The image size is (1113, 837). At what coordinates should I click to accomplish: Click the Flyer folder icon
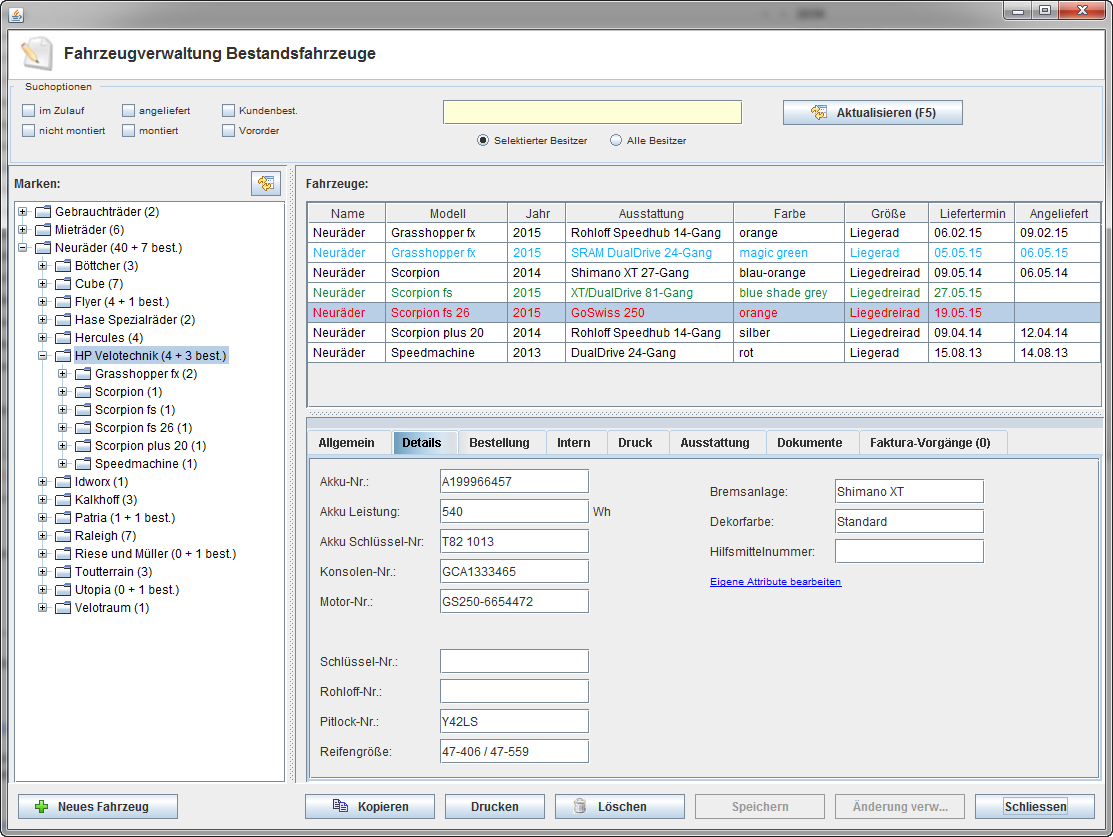click(62, 302)
